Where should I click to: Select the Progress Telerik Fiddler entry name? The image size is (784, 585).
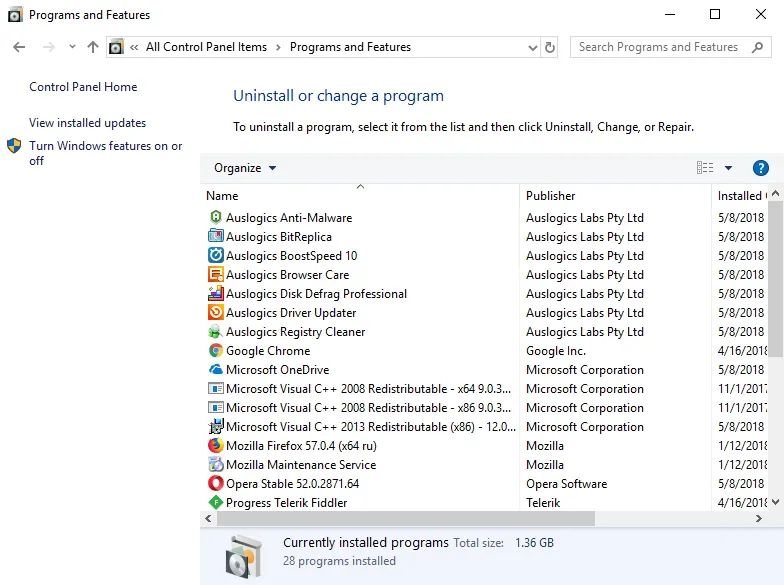286,502
